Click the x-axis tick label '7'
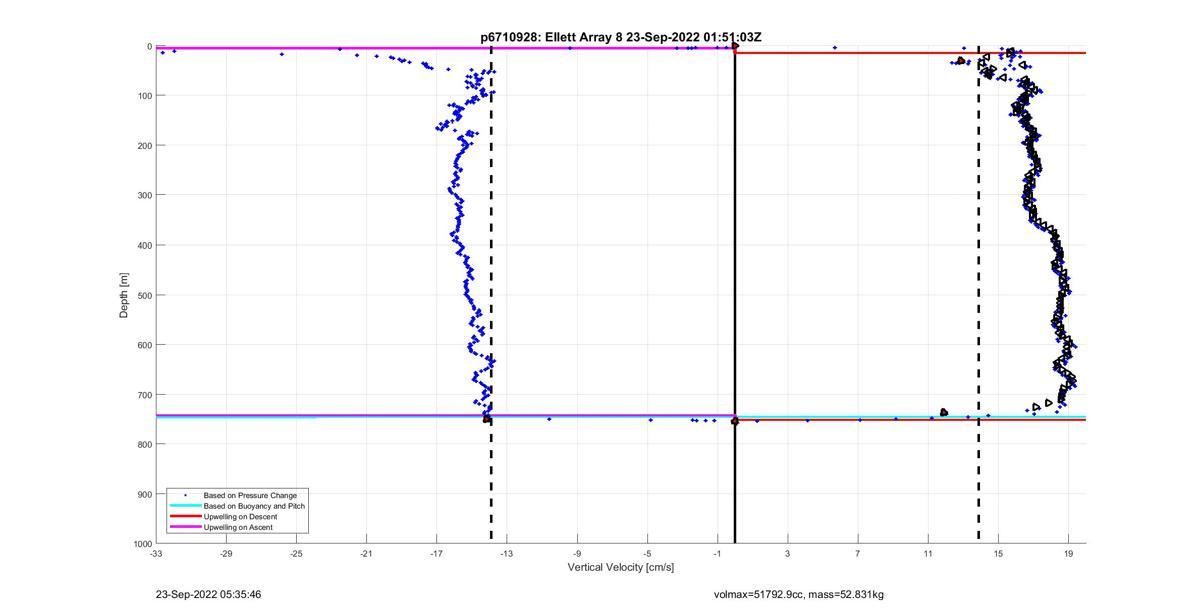The width and height of the screenshot is (1200, 611). point(857,553)
